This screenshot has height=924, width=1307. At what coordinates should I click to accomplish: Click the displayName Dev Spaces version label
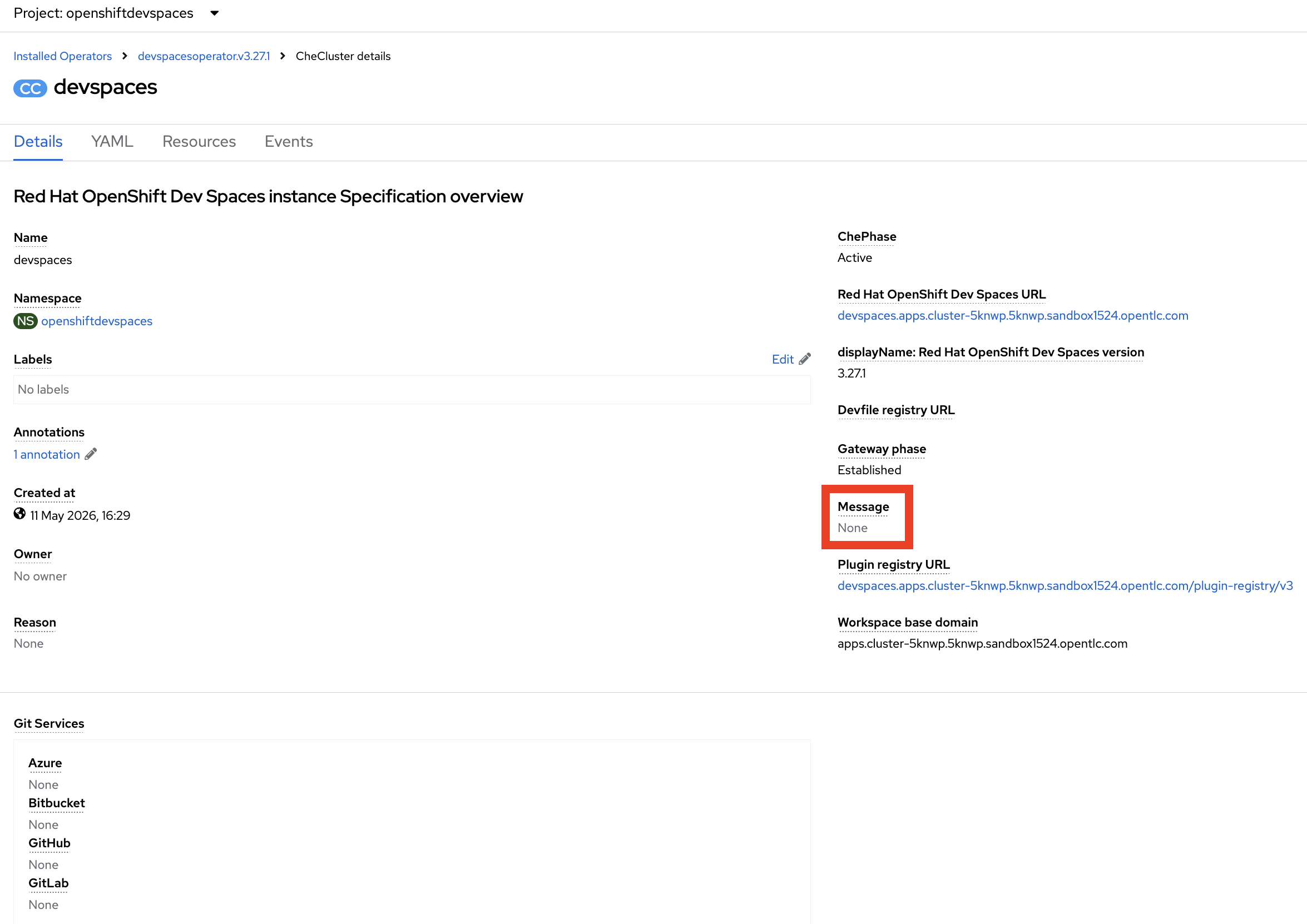pyautogui.click(x=991, y=352)
